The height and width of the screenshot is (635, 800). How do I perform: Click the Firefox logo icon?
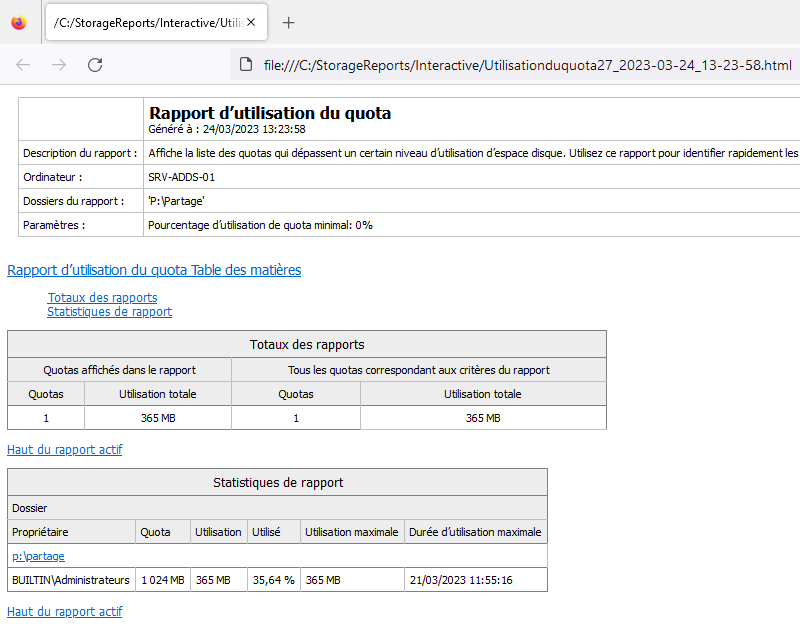(x=19, y=22)
